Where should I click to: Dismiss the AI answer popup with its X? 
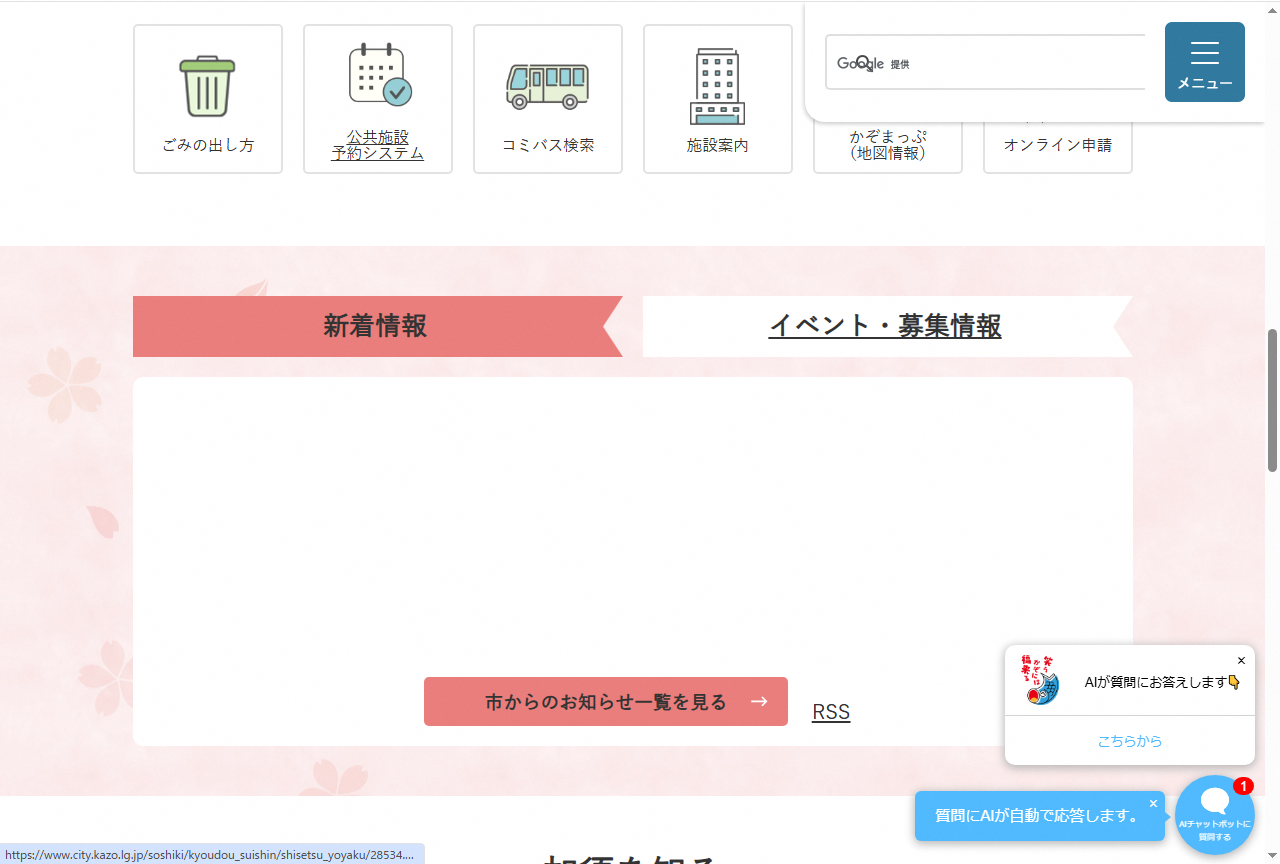(1241, 660)
